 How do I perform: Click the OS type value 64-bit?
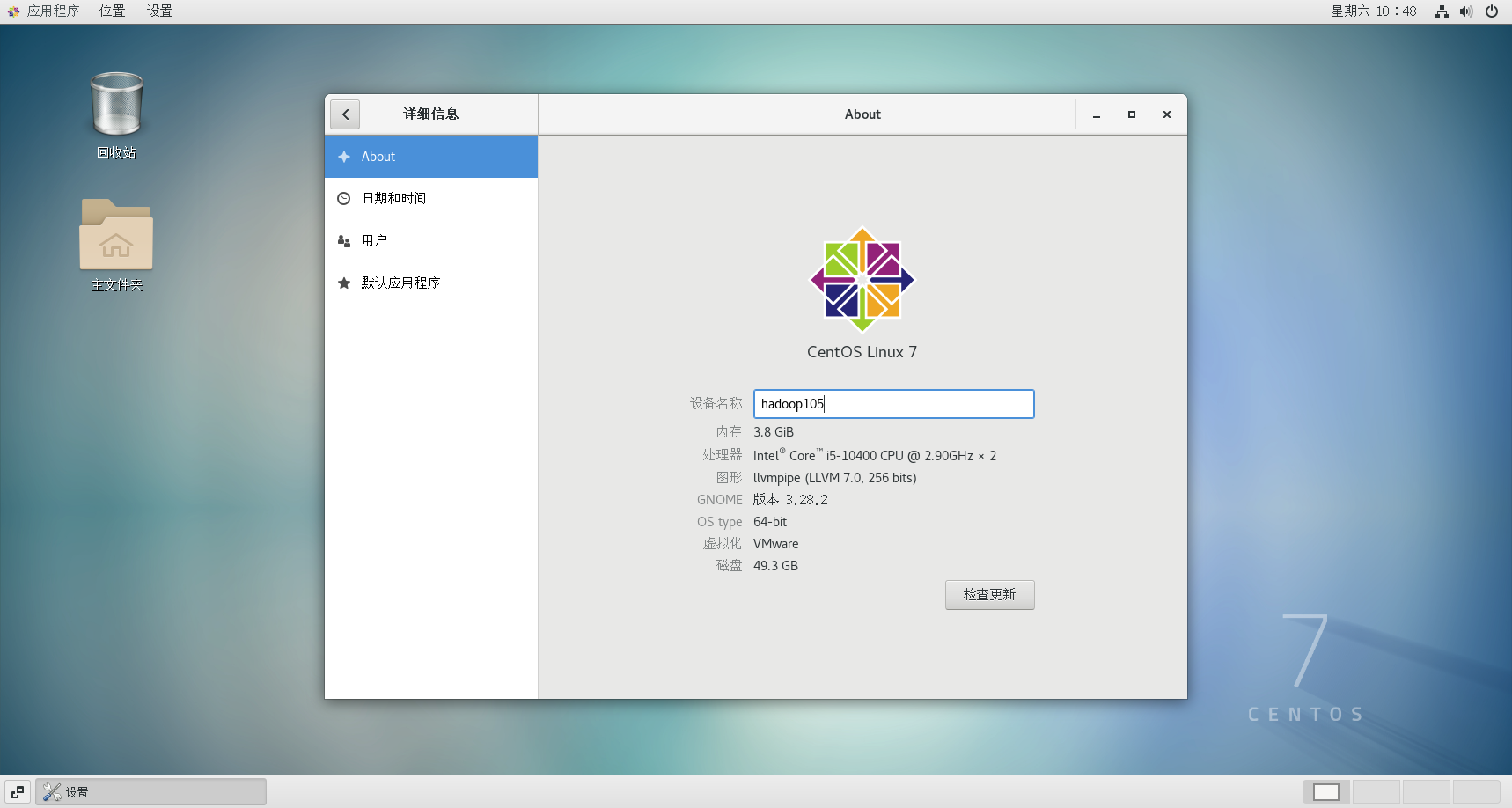[770, 522]
